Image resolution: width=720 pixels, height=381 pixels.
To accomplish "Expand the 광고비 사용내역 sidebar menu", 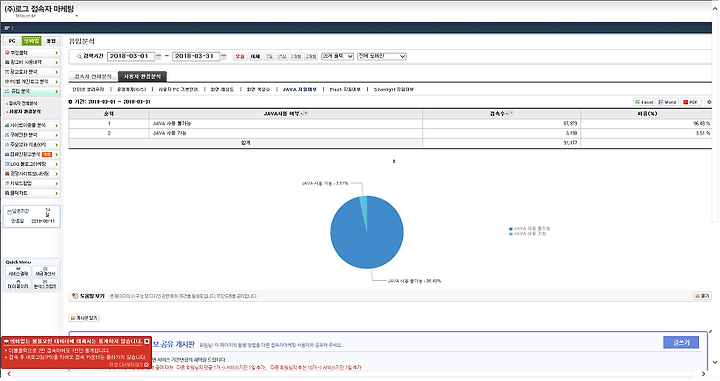I will pyautogui.click(x=31, y=62).
